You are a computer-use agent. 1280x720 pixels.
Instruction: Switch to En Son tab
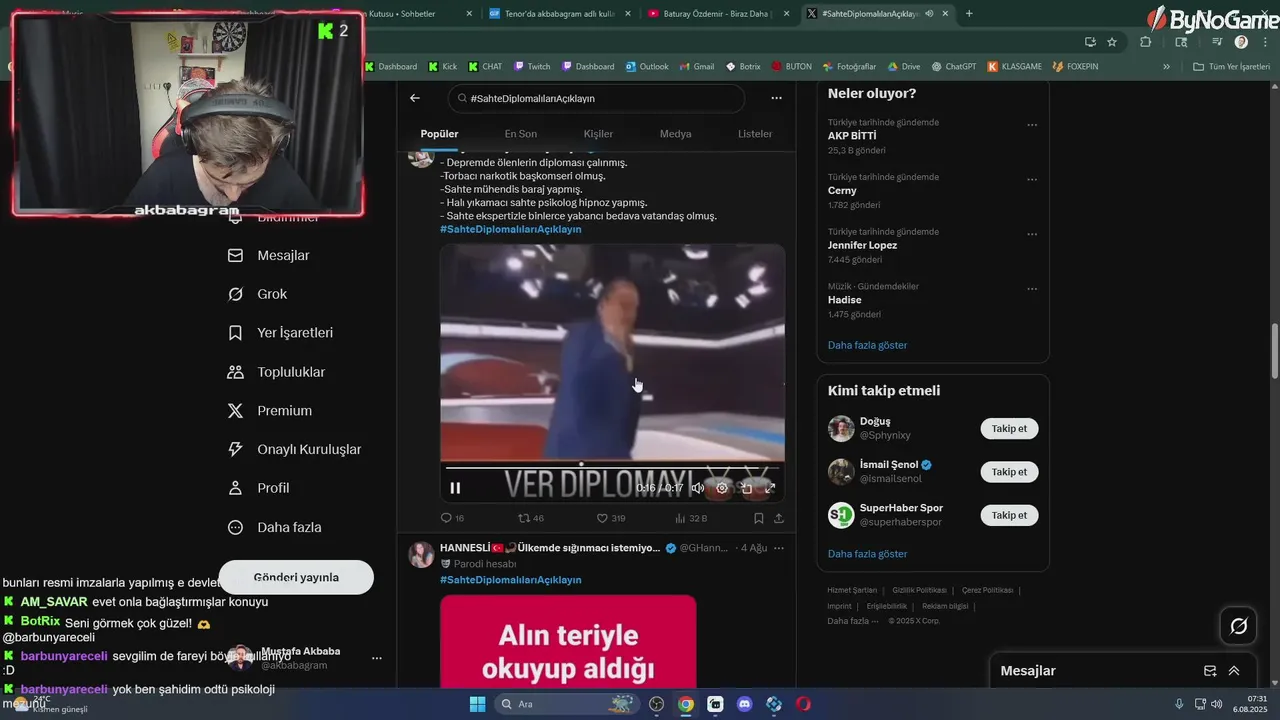(520, 134)
